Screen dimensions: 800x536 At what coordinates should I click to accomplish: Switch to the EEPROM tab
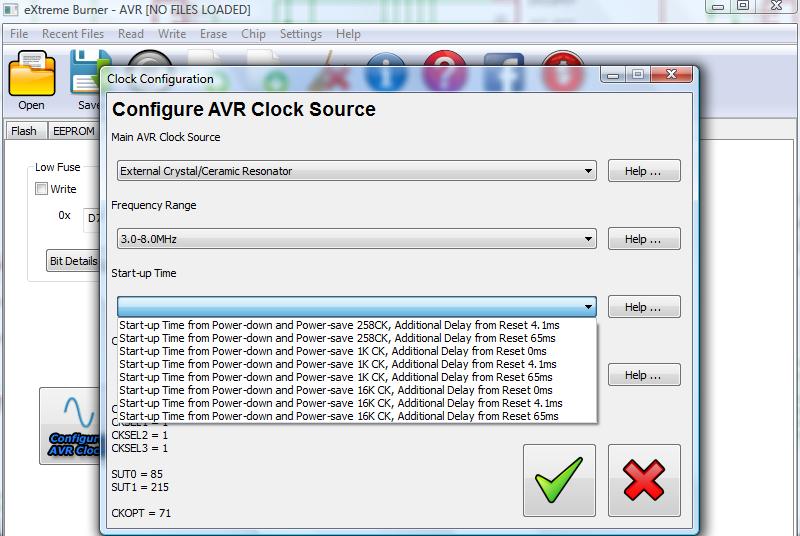click(73, 131)
